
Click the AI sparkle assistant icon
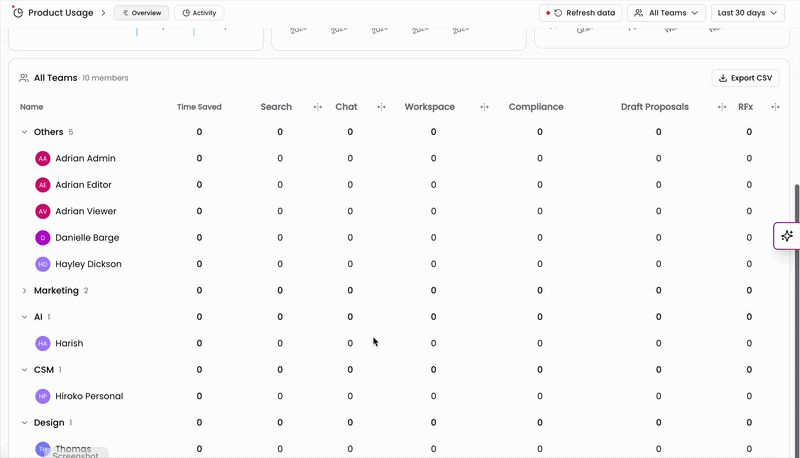[787, 236]
